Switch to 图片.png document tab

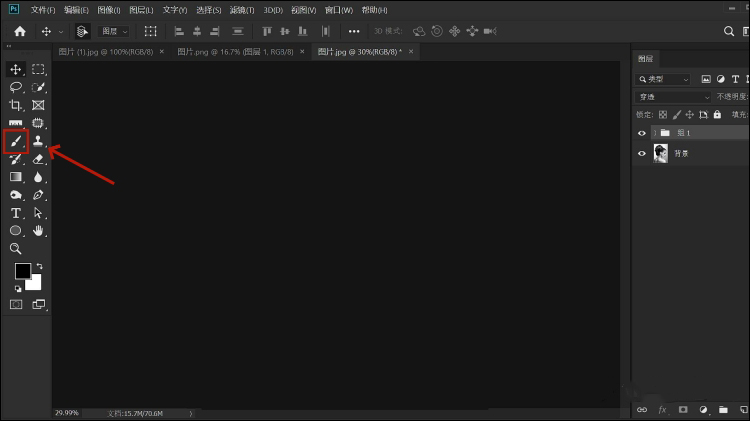235,52
